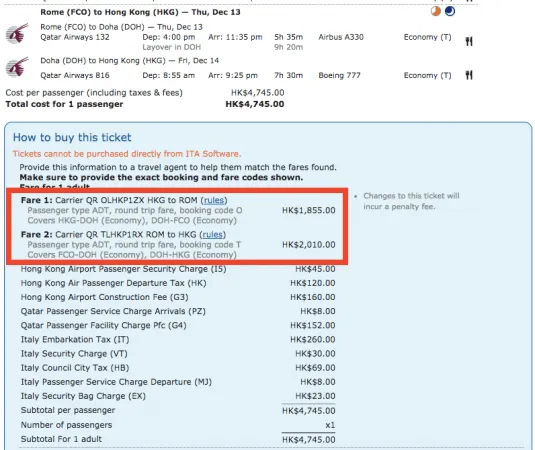Click 'Qatar Passenger Facility Charge Pfc (G4)'
This screenshot has width=535, height=450.
tap(104, 325)
